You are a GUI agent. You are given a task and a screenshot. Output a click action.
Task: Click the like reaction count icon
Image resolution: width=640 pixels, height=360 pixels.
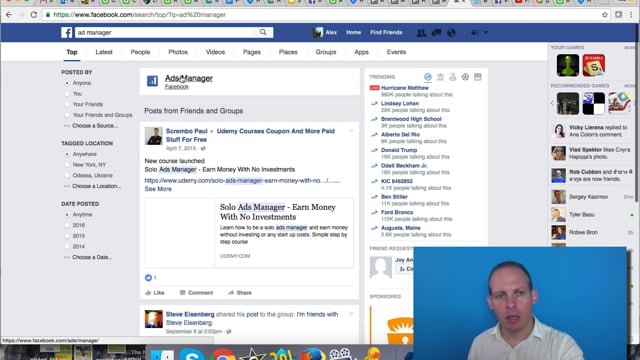point(148,278)
